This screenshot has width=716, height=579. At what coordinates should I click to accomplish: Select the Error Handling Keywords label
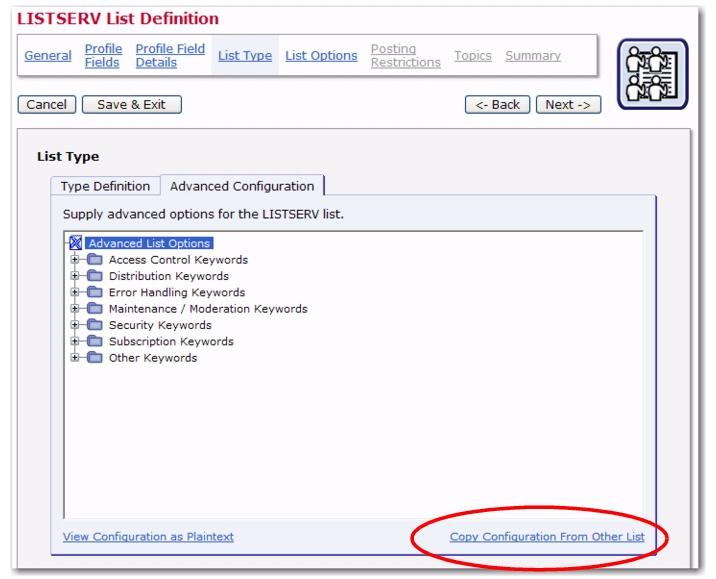click(x=177, y=292)
